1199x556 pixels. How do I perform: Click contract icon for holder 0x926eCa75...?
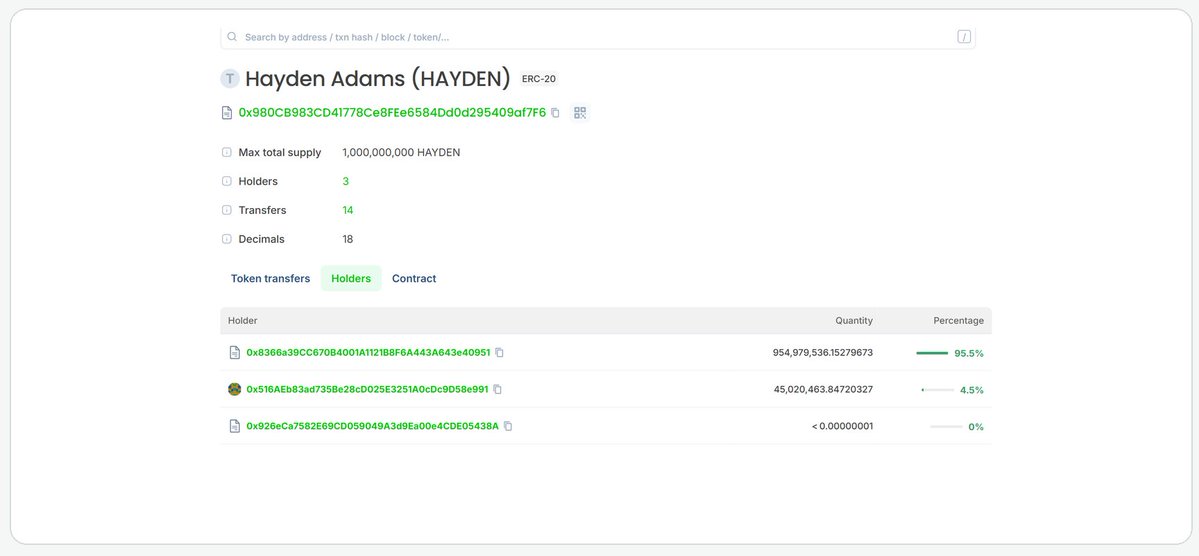point(235,426)
